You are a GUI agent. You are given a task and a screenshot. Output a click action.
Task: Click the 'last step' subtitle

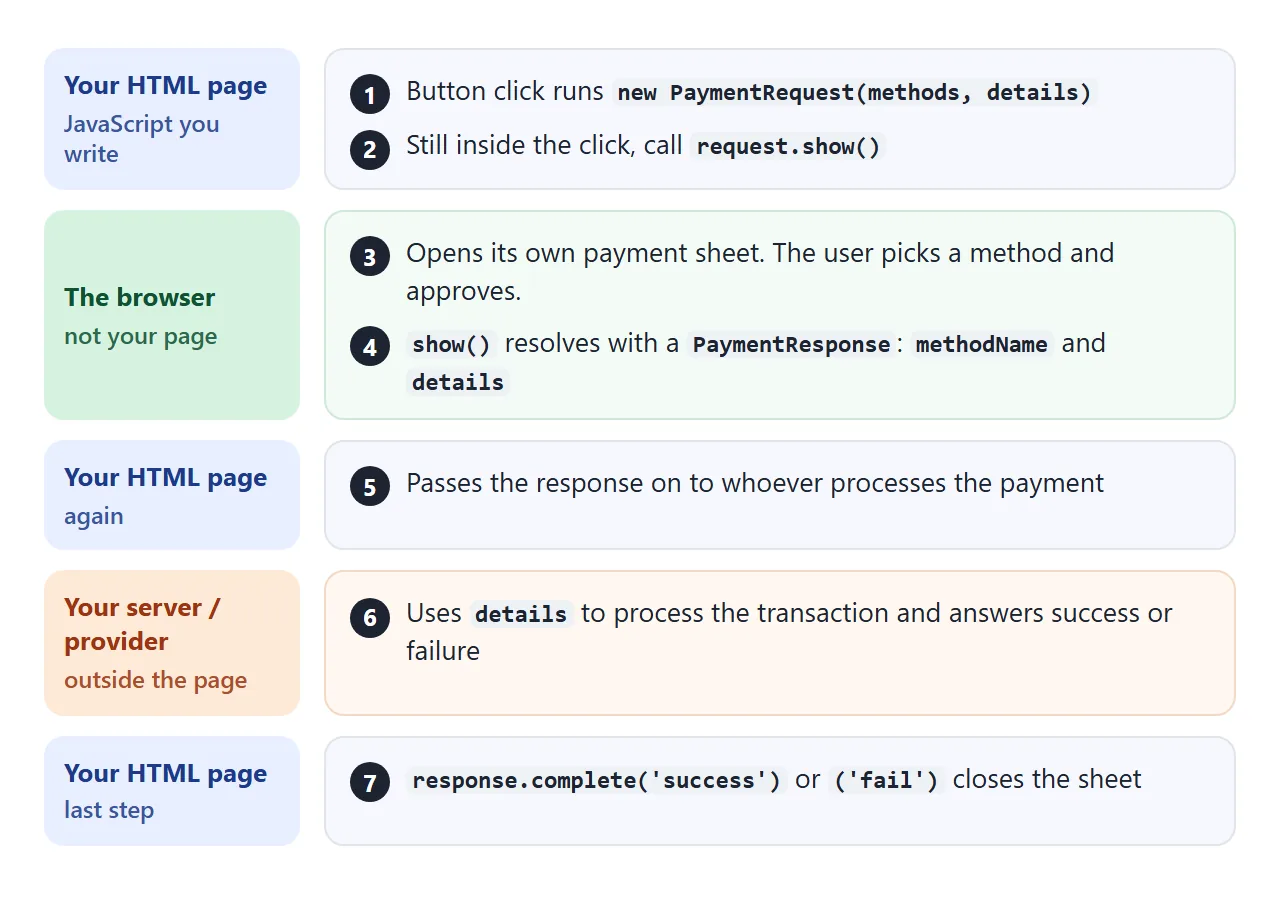109,810
